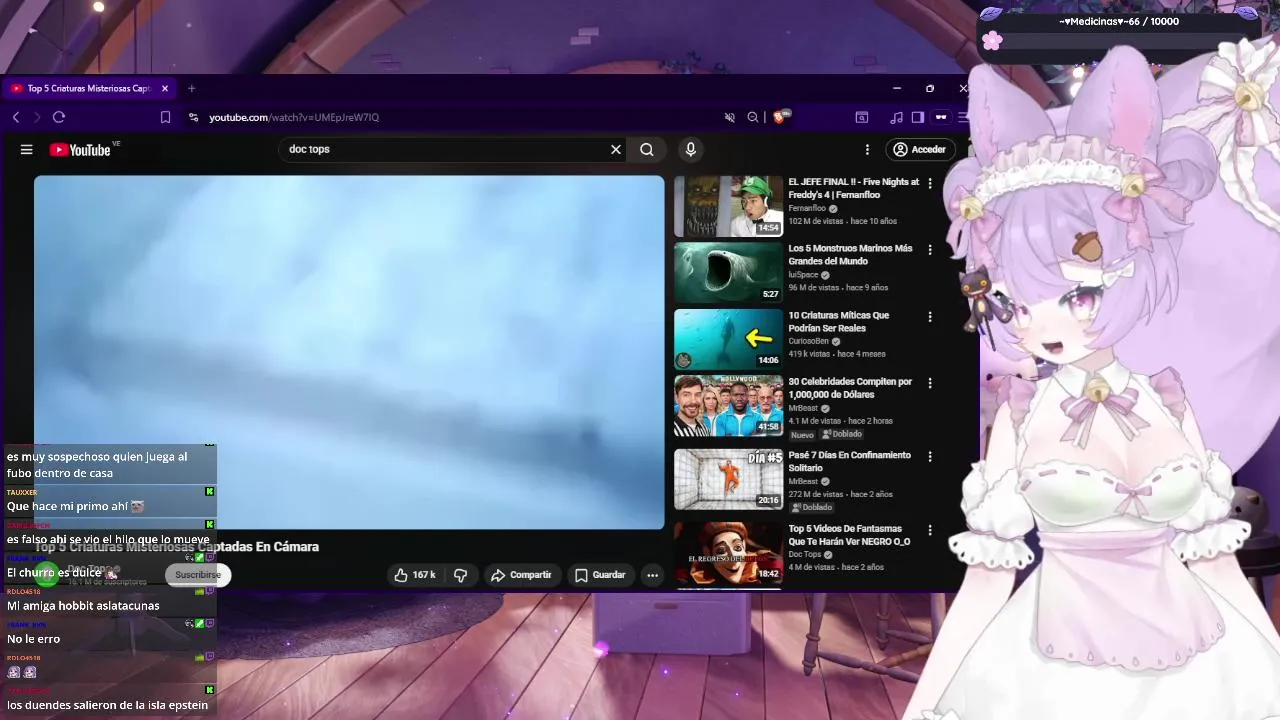Screen dimensions: 1280x720
Task: Start voice search with microphone icon
Action: (690, 149)
